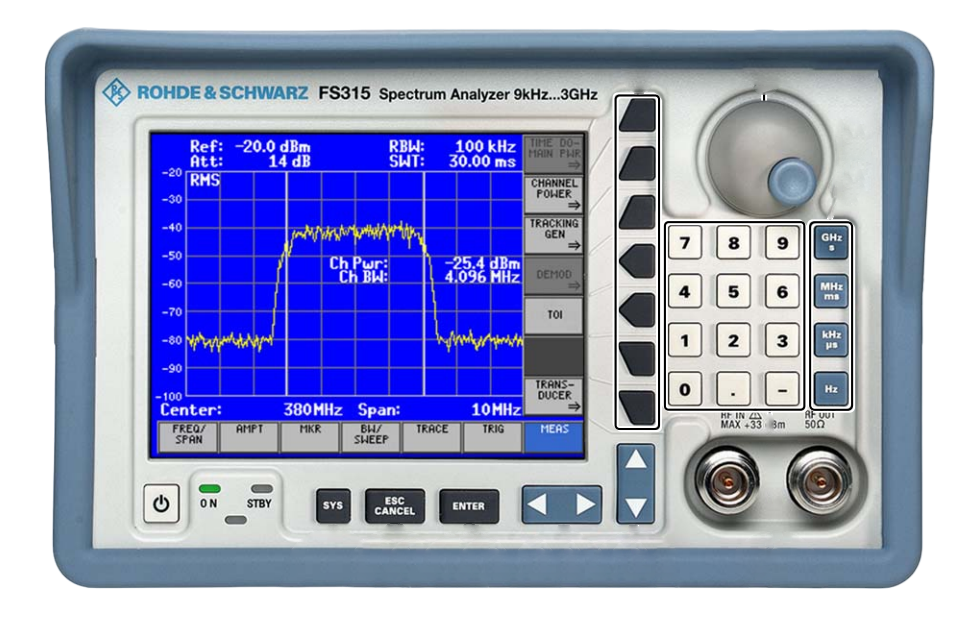
Task: Click the Ch Pwr -25.4 dBm value
Action: pos(482,263)
